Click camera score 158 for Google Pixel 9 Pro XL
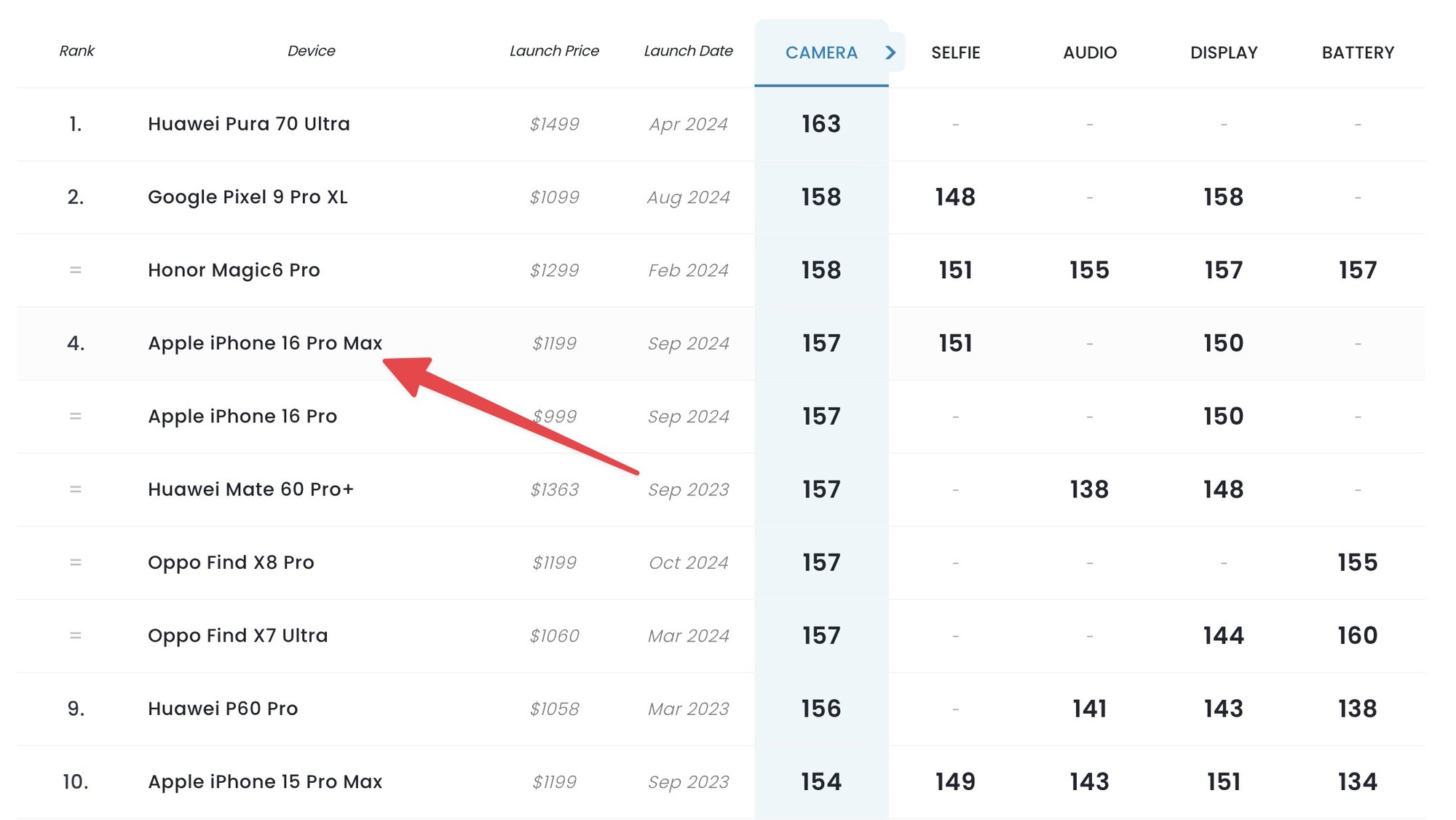 [x=821, y=197]
